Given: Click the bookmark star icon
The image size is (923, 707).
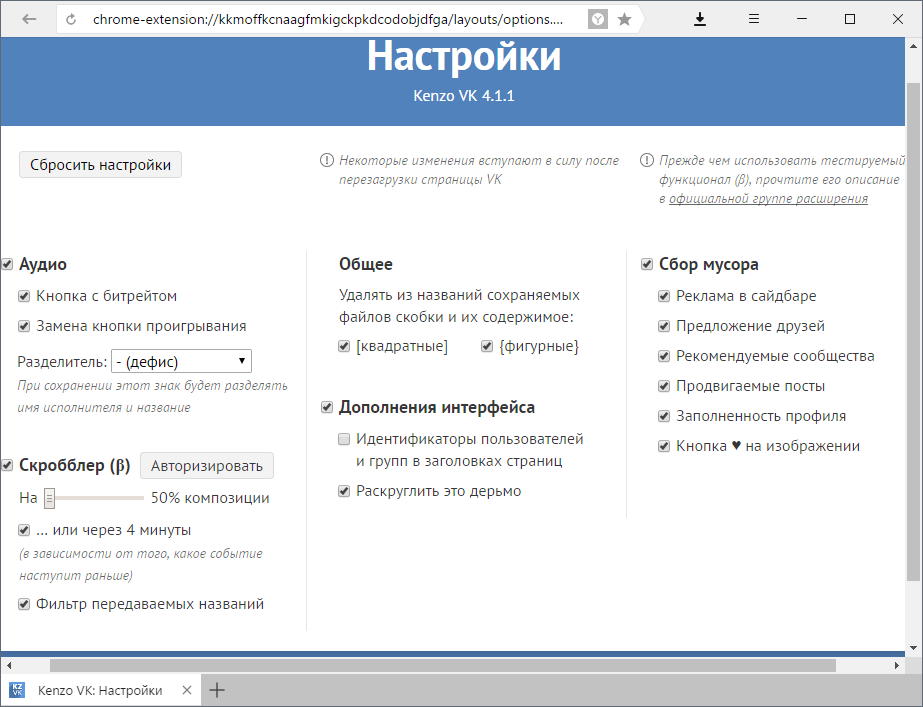Looking at the screenshot, I should click(x=624, y=19).
